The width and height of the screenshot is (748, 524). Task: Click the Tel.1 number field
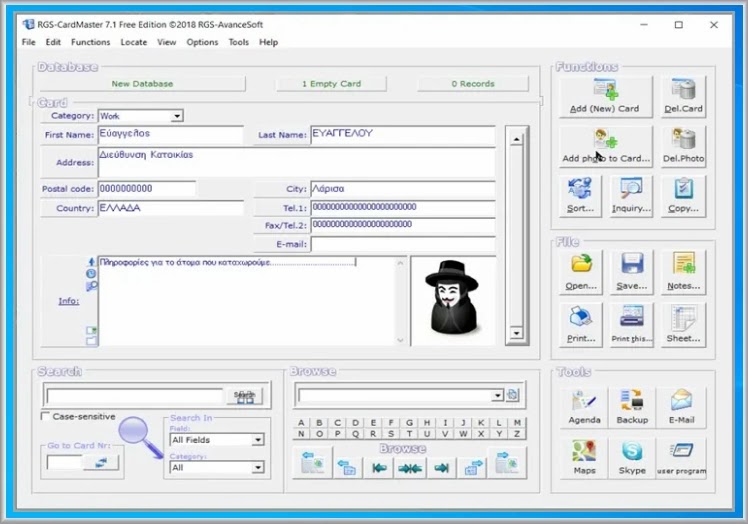pos(403,207)
